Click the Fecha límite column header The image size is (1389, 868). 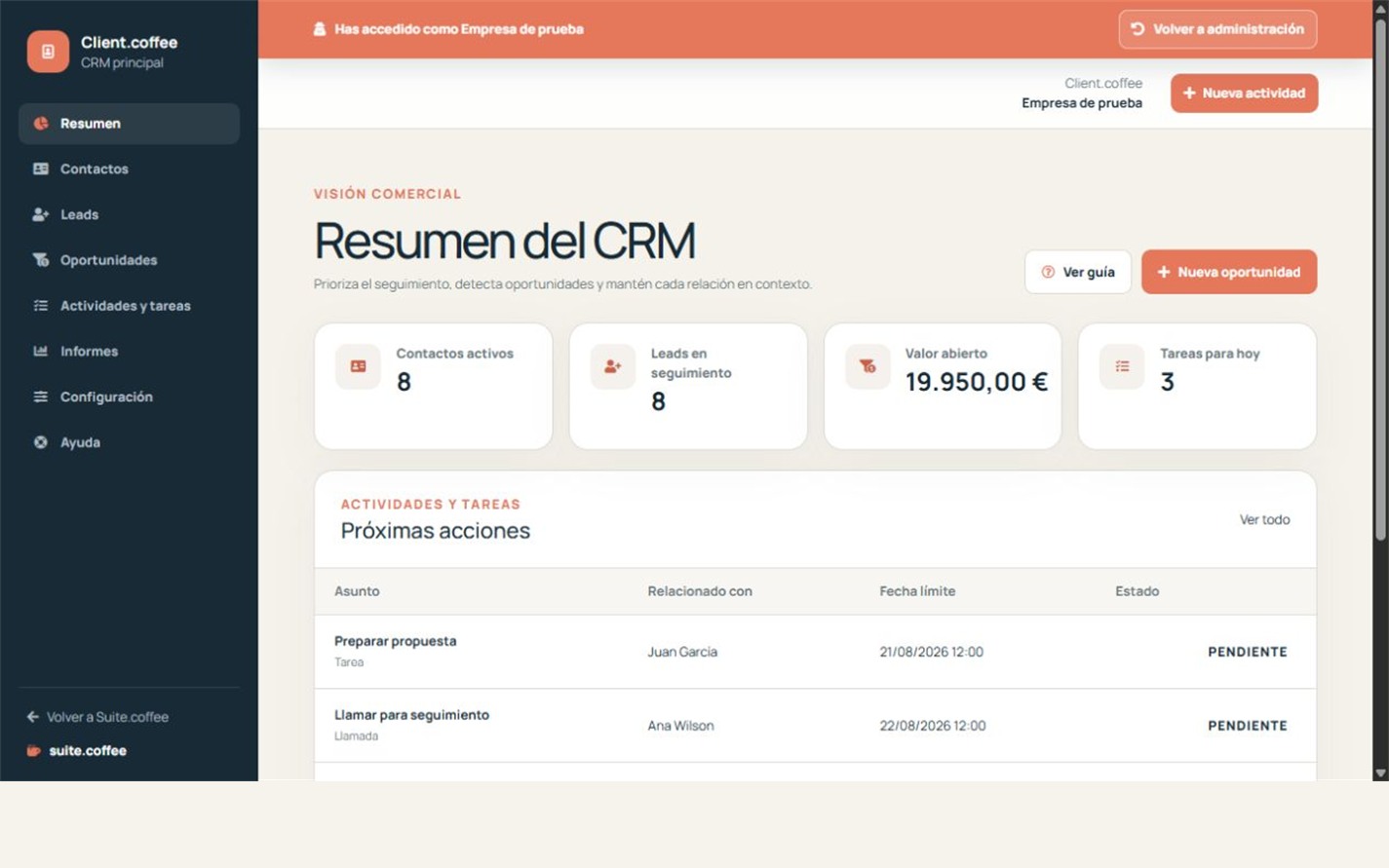[917, 591]
